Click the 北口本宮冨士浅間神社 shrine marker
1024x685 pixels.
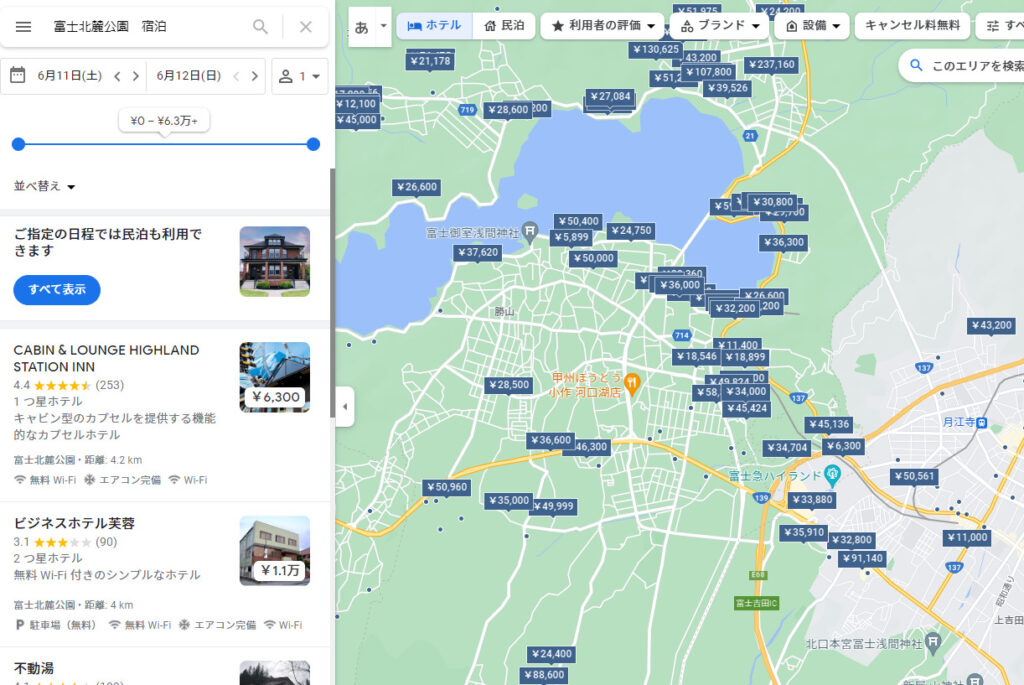(x=933, y=643)
